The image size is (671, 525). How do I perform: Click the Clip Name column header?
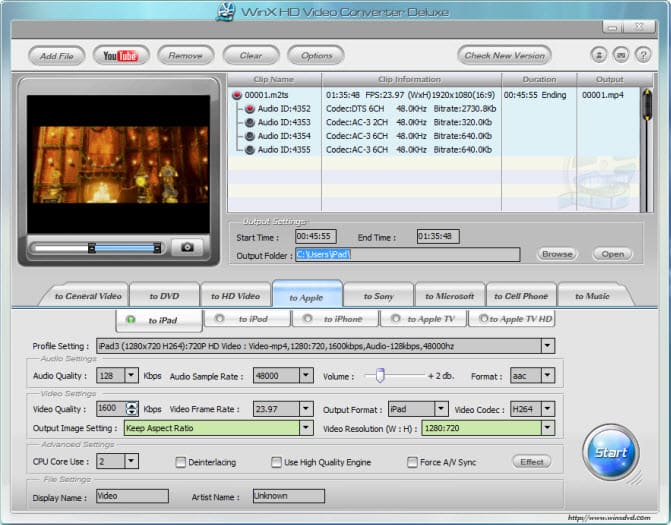coord(274,80)
